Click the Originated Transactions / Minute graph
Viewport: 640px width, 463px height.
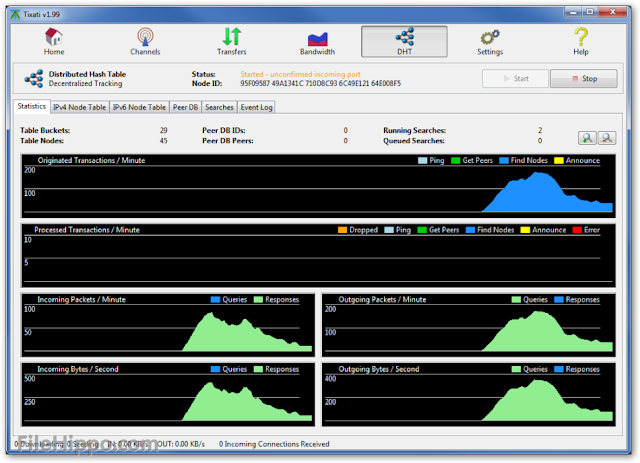point(318,186)
